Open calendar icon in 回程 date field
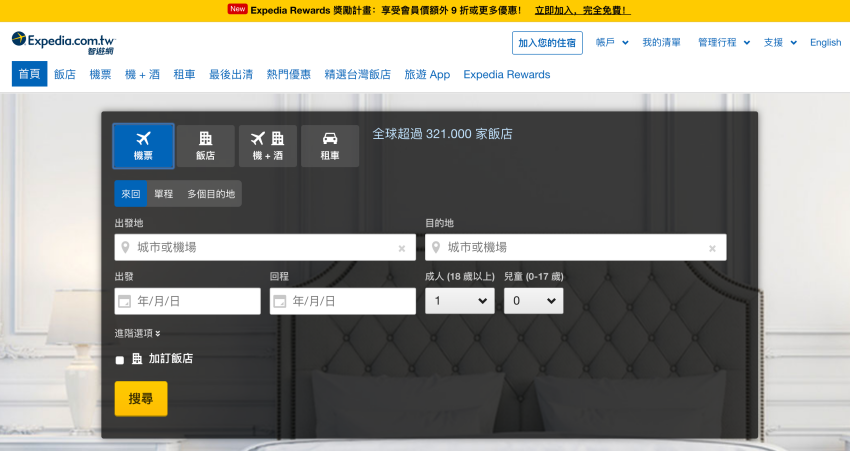 click(x=280, y=301)
